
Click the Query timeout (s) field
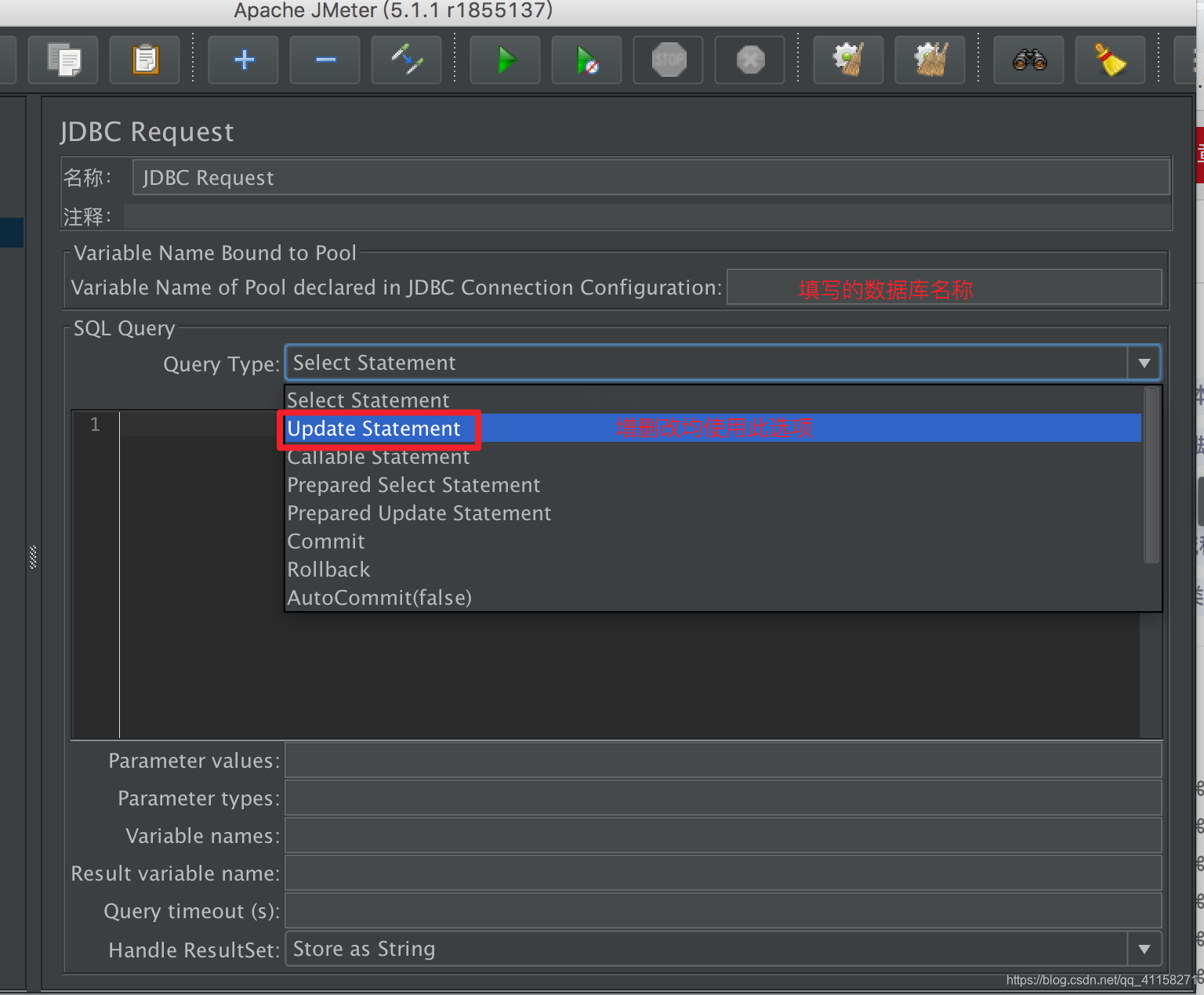(x=723, y=910)
